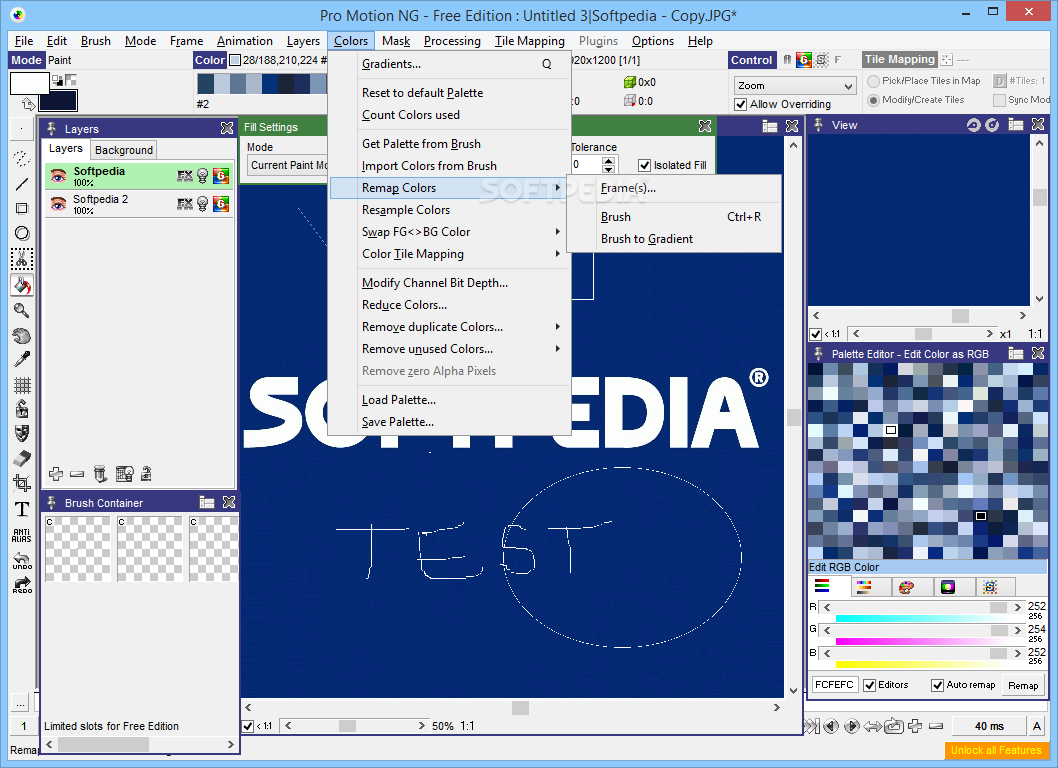The width and height of the screenshot is (1058, 768).
Task: Click the canvas vertical scrollbar
Action: point(794,417)
